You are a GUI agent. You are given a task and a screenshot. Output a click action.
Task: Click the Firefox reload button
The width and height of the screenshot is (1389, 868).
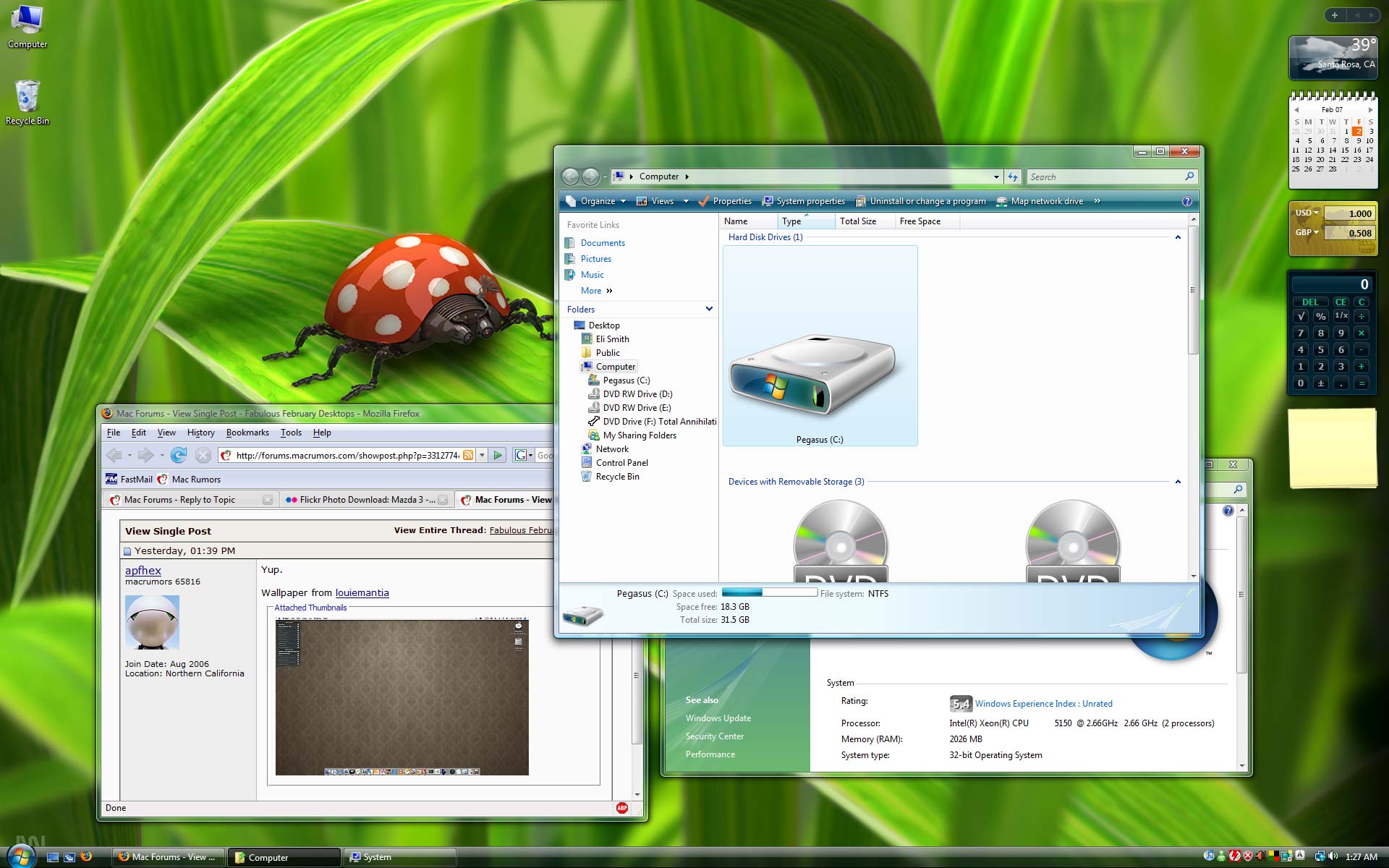click(179, 455)
